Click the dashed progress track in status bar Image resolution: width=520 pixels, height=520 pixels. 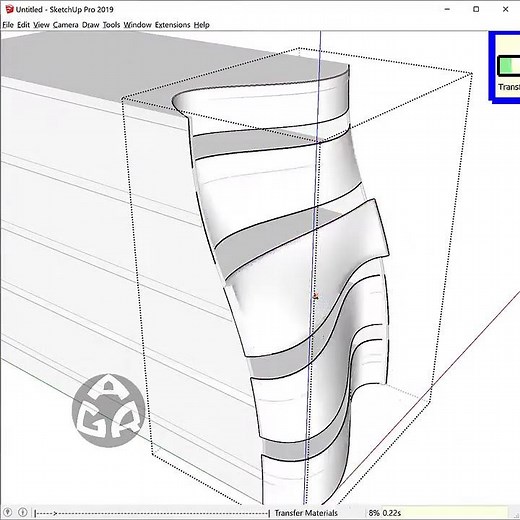click(x=152, y=513)
